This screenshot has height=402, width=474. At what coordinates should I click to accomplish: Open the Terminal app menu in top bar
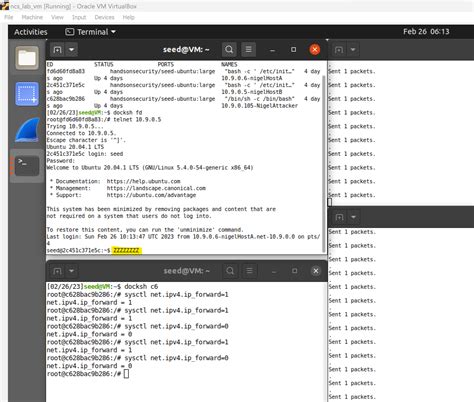pyautogui.click(x=90, y=32)
